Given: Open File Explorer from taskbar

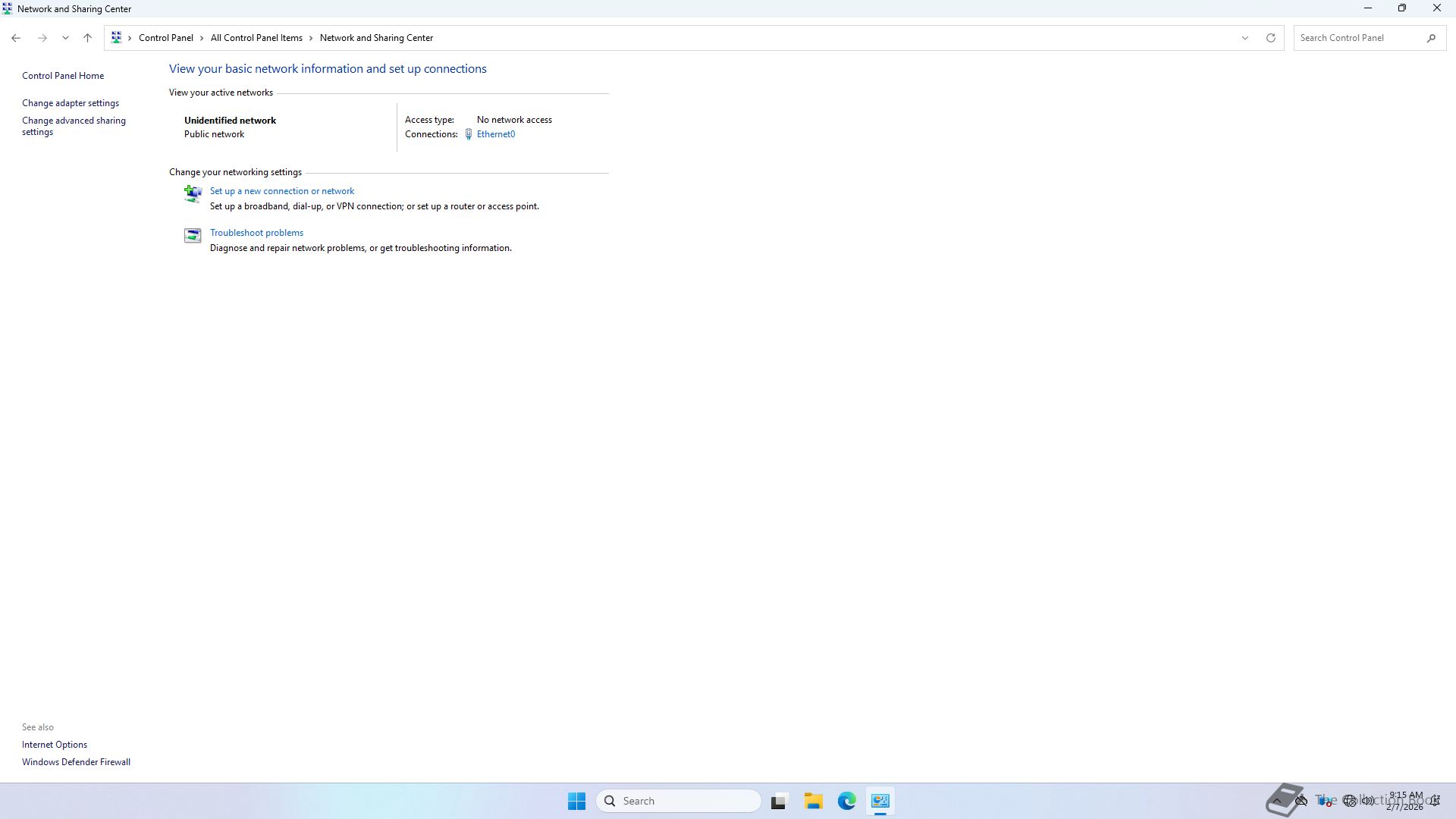Looking at the screenshot, I should pyautogui.click(x=813, y=801).
